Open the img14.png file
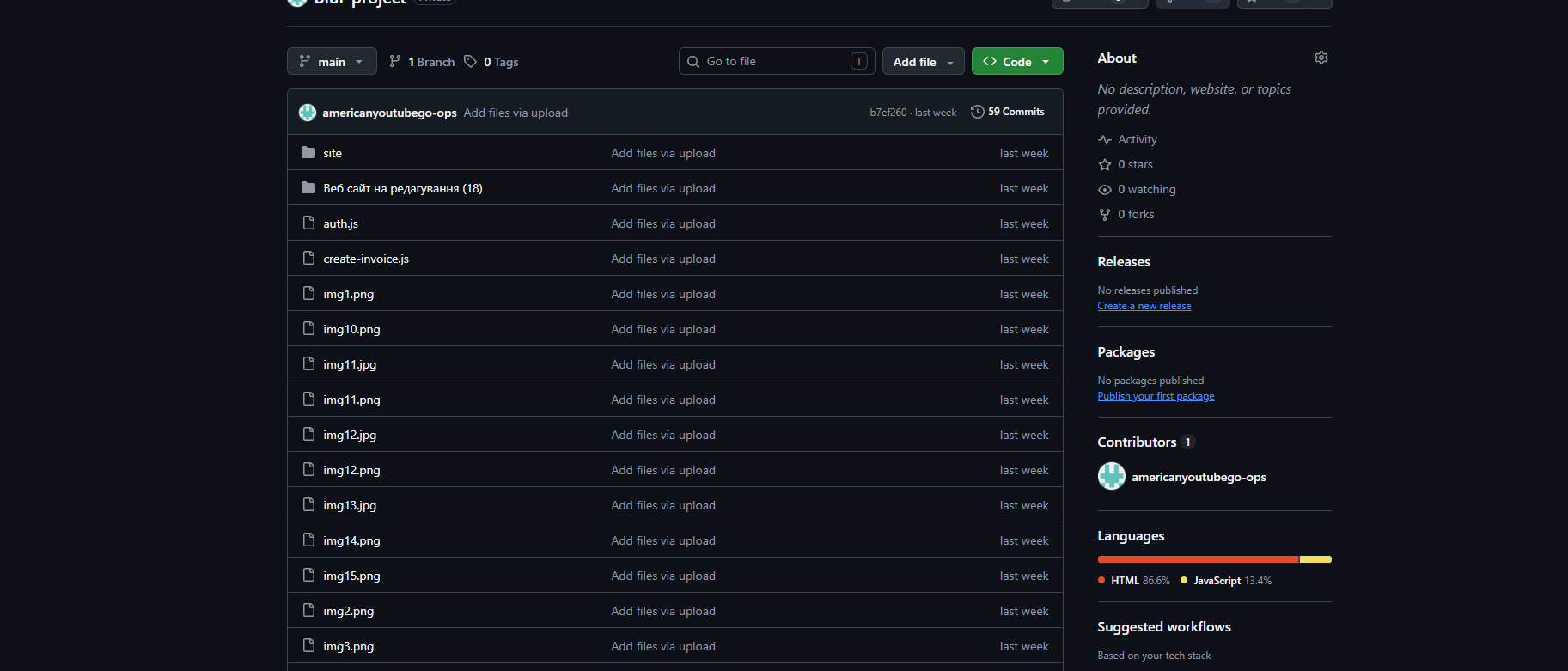 click(x=351, y=540)
